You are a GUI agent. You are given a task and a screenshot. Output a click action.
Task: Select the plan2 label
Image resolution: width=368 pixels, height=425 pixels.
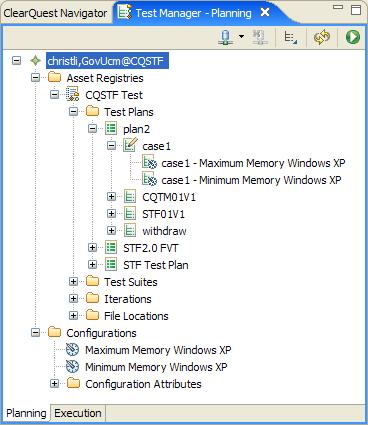click(x=136, y=129)
